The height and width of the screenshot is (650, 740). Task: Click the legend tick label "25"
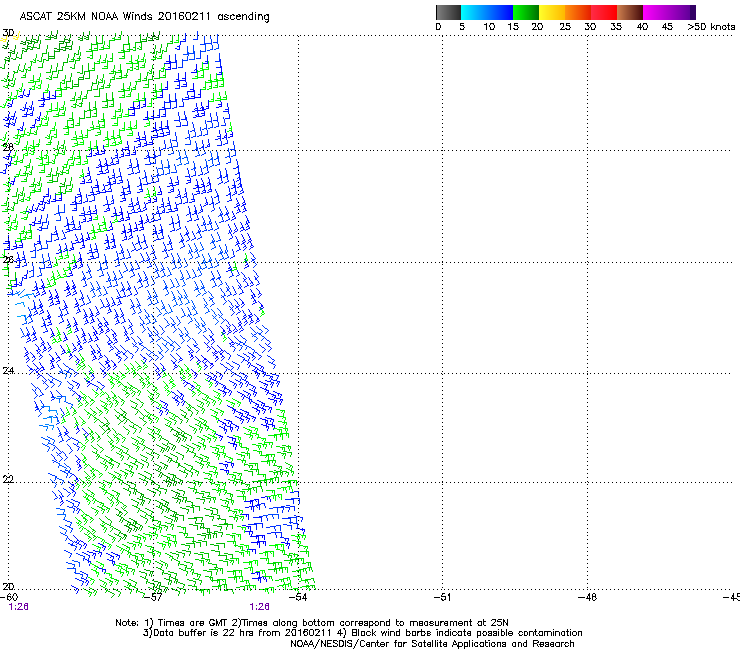coord(565,27)
